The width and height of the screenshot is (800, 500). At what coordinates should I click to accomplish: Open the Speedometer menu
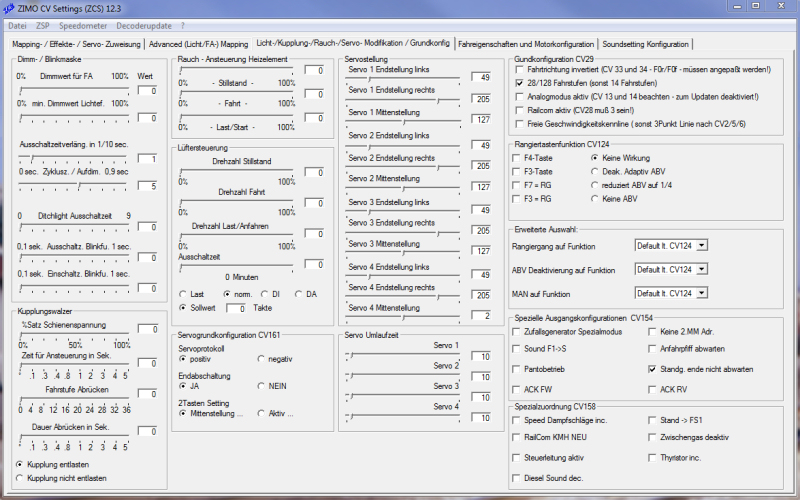coord(83,26)
